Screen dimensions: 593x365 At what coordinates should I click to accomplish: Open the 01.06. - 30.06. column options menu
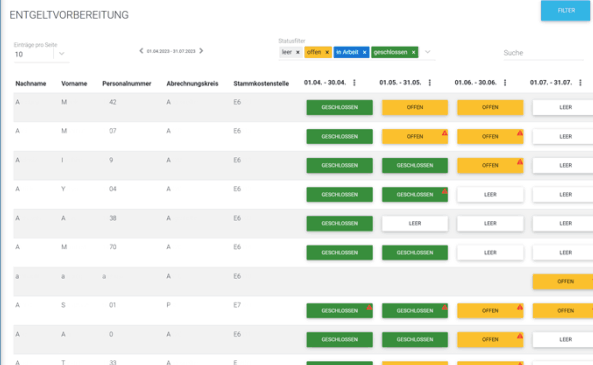pos(505,83)
